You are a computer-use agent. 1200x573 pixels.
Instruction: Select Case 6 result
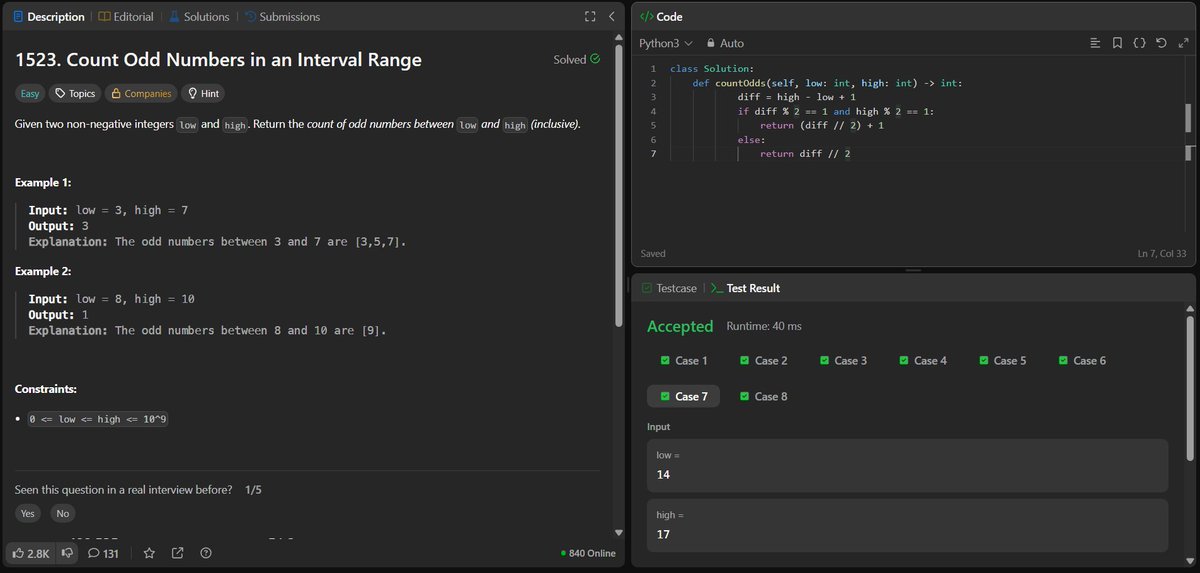pos(1083,360)
